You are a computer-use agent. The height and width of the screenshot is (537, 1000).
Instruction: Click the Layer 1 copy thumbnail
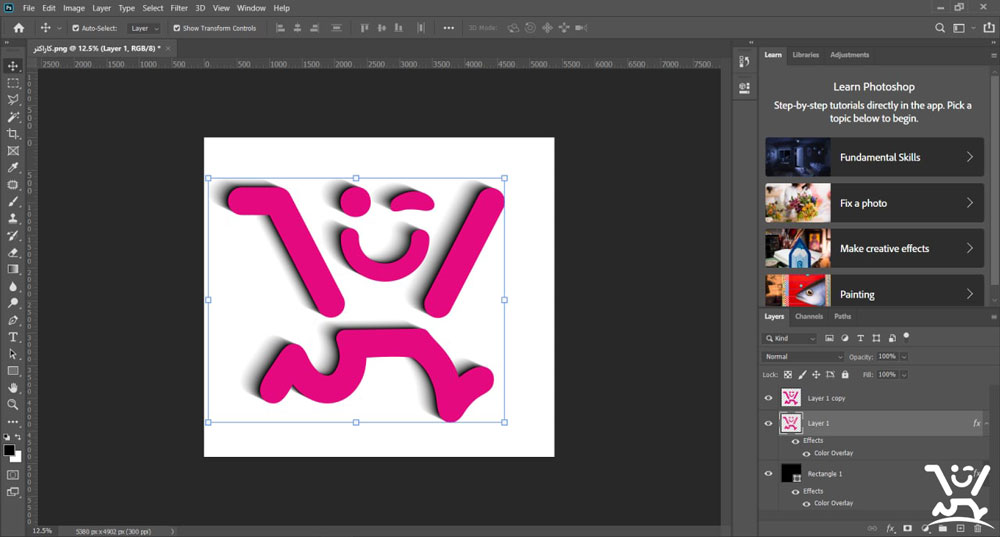(791, 398)
